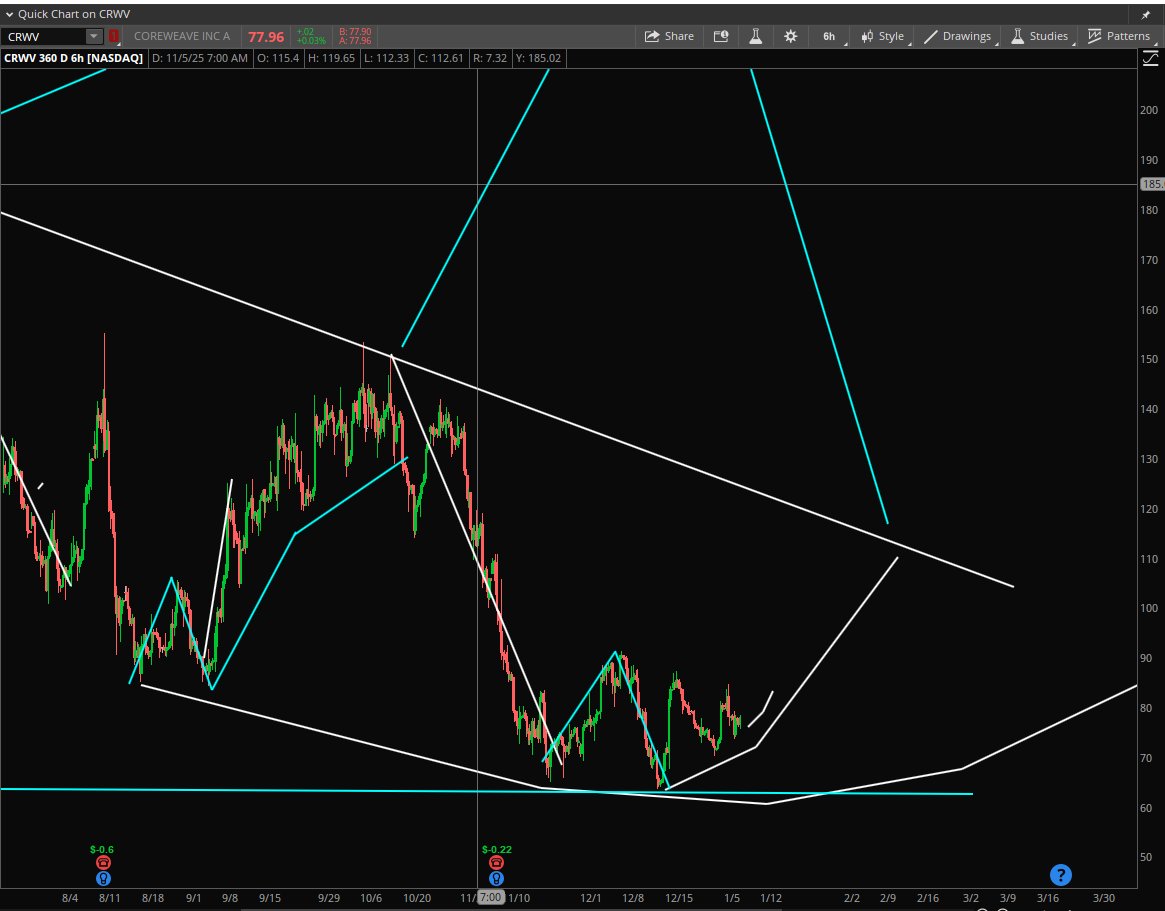
Task: Open the symbol selector dropdown arrow
Action: [x=94, y=36]
